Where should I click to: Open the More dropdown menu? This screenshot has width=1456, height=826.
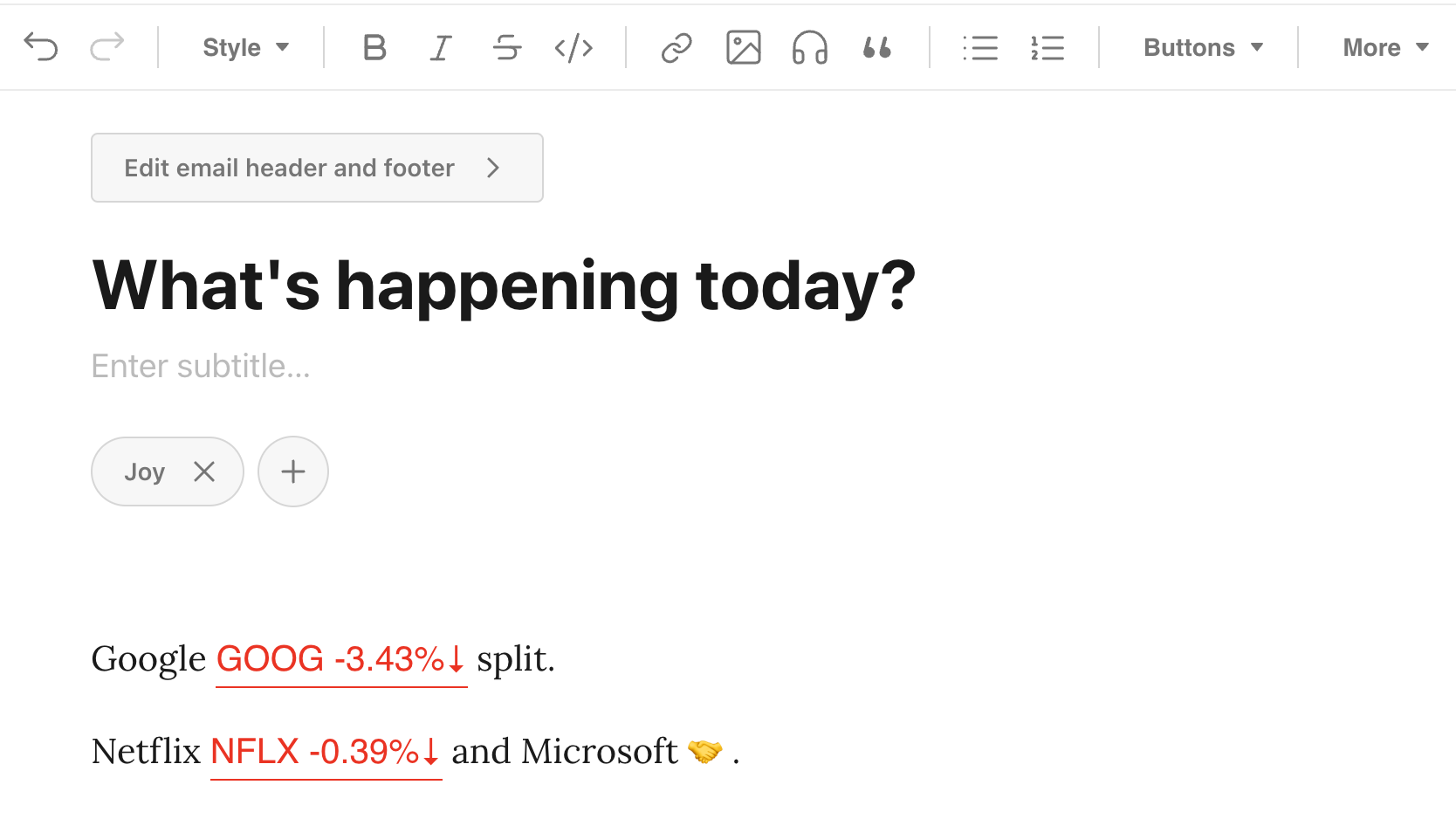[1385, 47]
